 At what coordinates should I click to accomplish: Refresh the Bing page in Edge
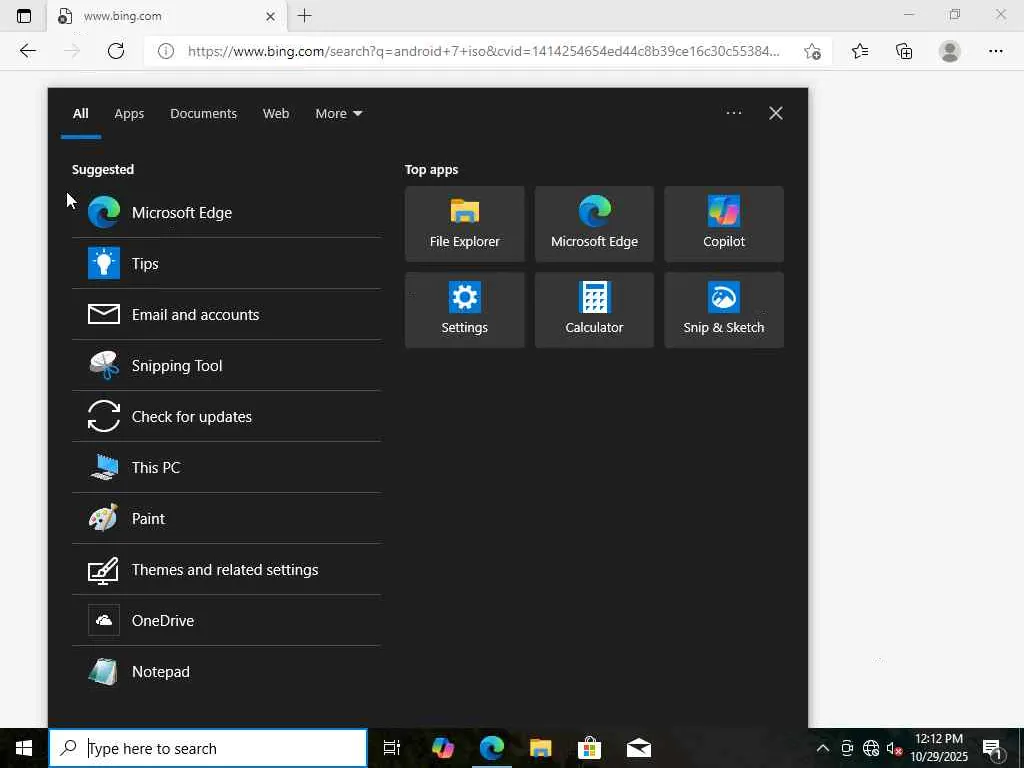[116, 51]
